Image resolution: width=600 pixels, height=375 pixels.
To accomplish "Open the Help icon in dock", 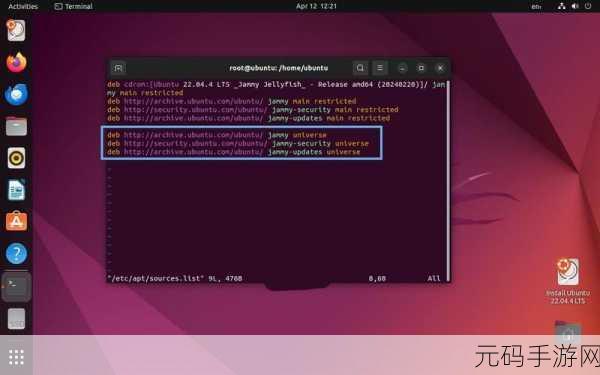I will [x=16, y=253].
